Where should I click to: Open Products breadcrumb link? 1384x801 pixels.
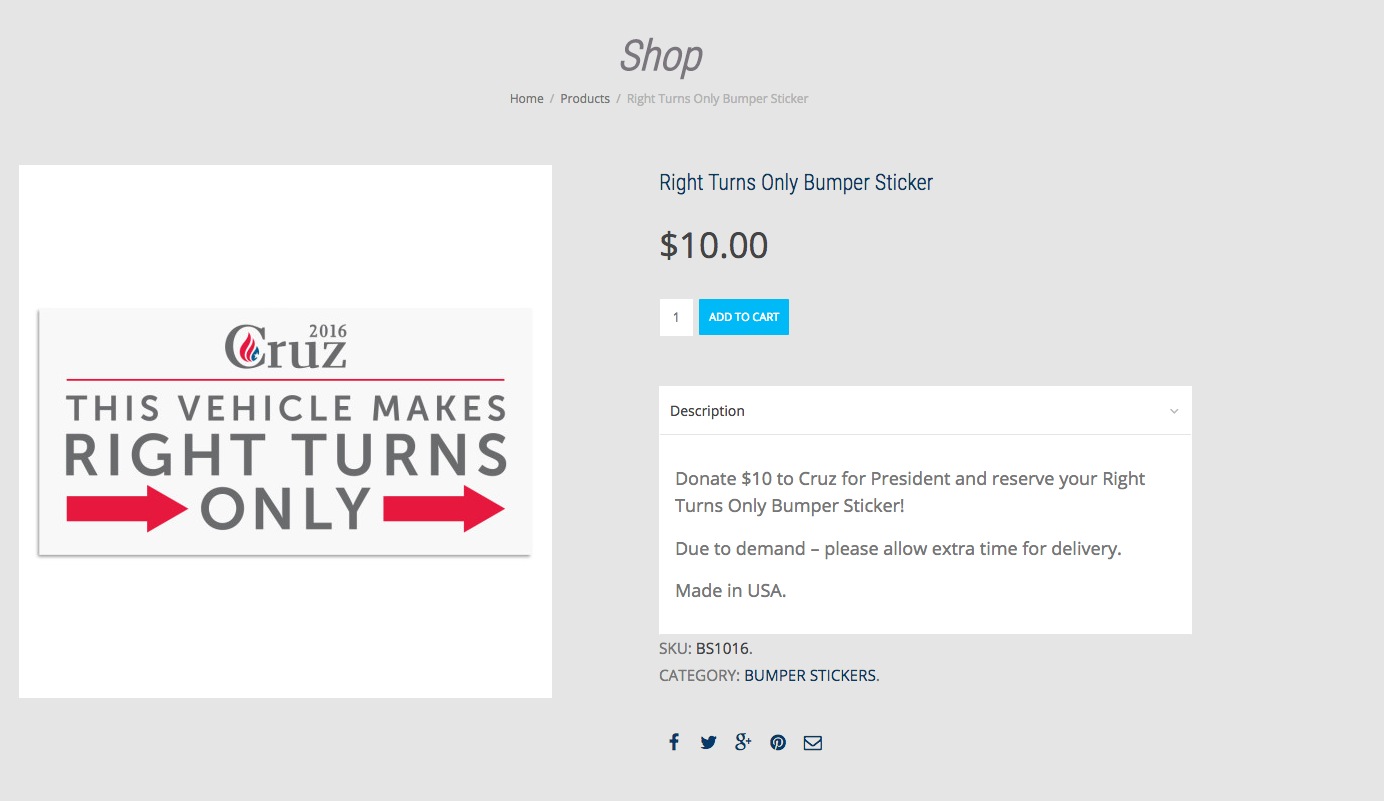585,99
